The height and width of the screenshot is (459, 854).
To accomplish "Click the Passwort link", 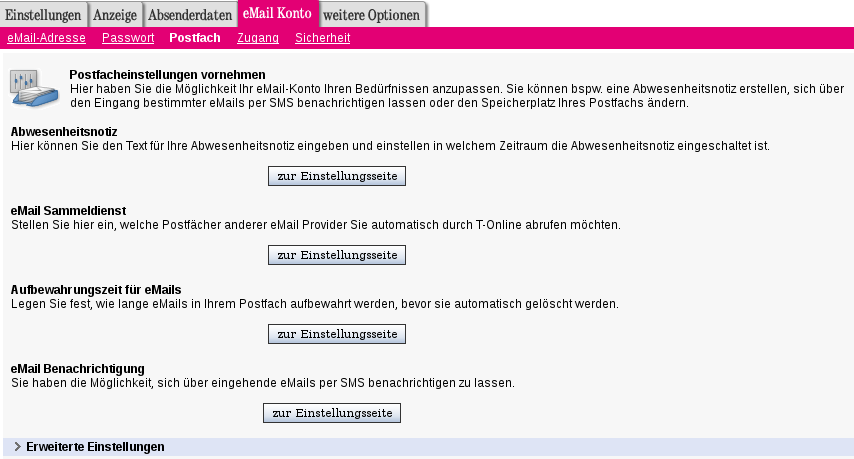I will click(128, 38).
